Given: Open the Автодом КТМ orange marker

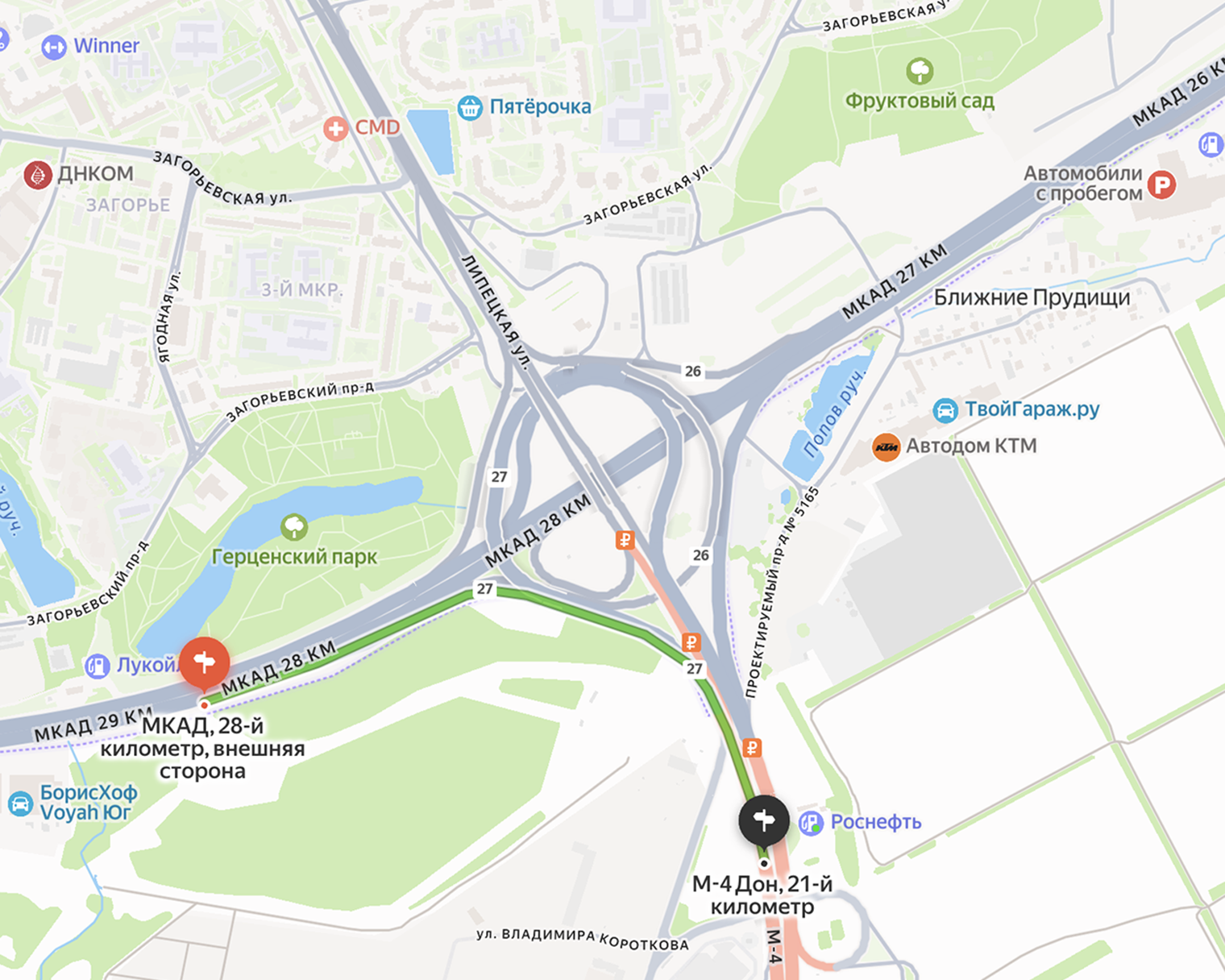Looking at the screenshot, I should (x=886, y=446).
